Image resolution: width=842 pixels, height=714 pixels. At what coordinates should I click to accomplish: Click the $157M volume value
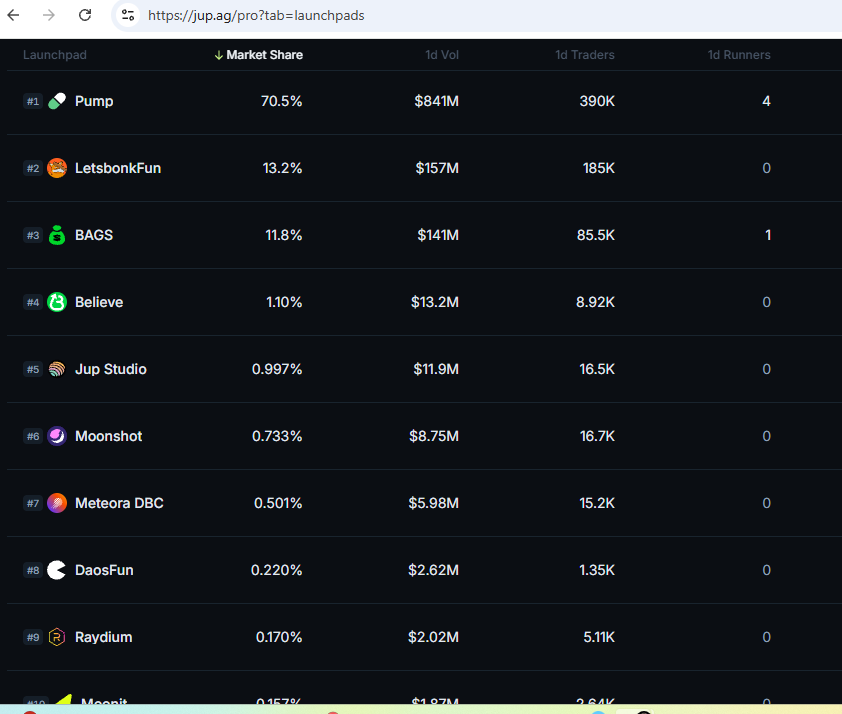[x=437, y=168]
